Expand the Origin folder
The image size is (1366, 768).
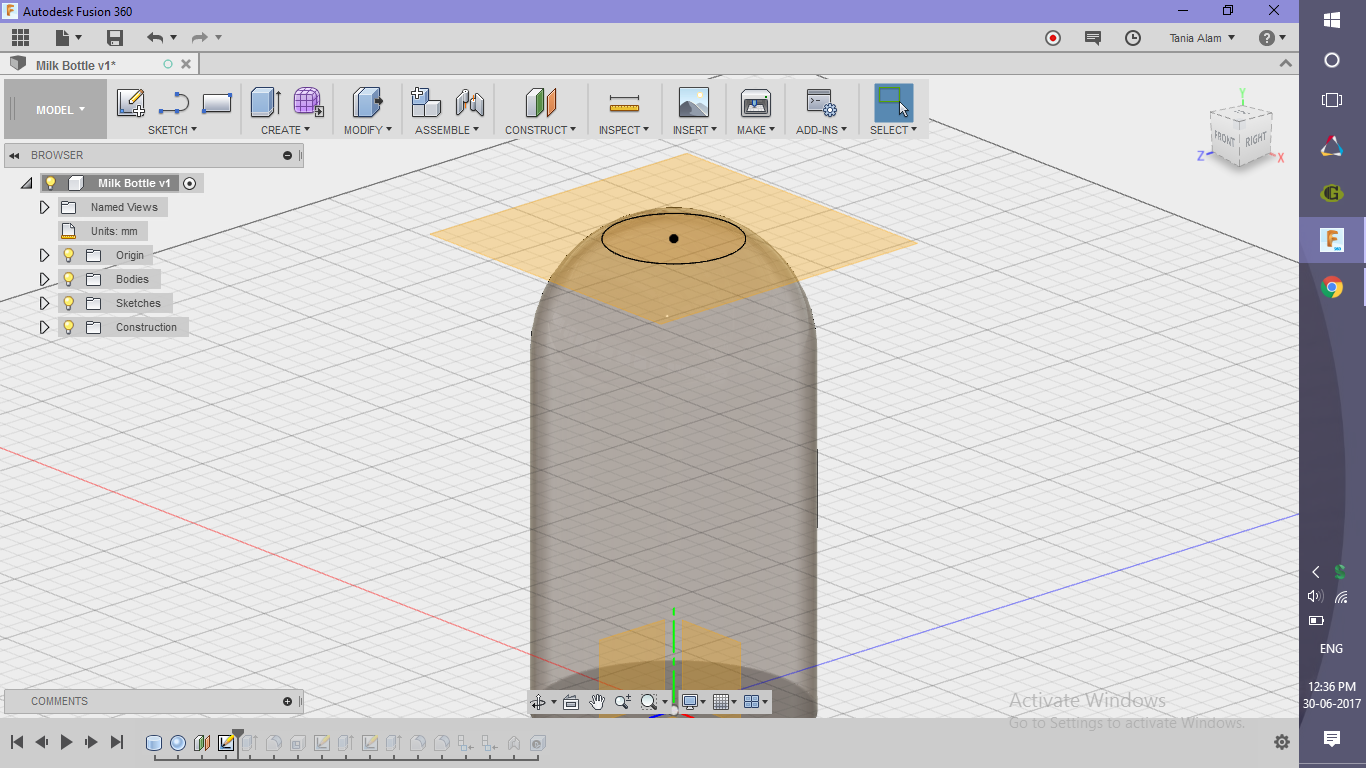point(44,255)
